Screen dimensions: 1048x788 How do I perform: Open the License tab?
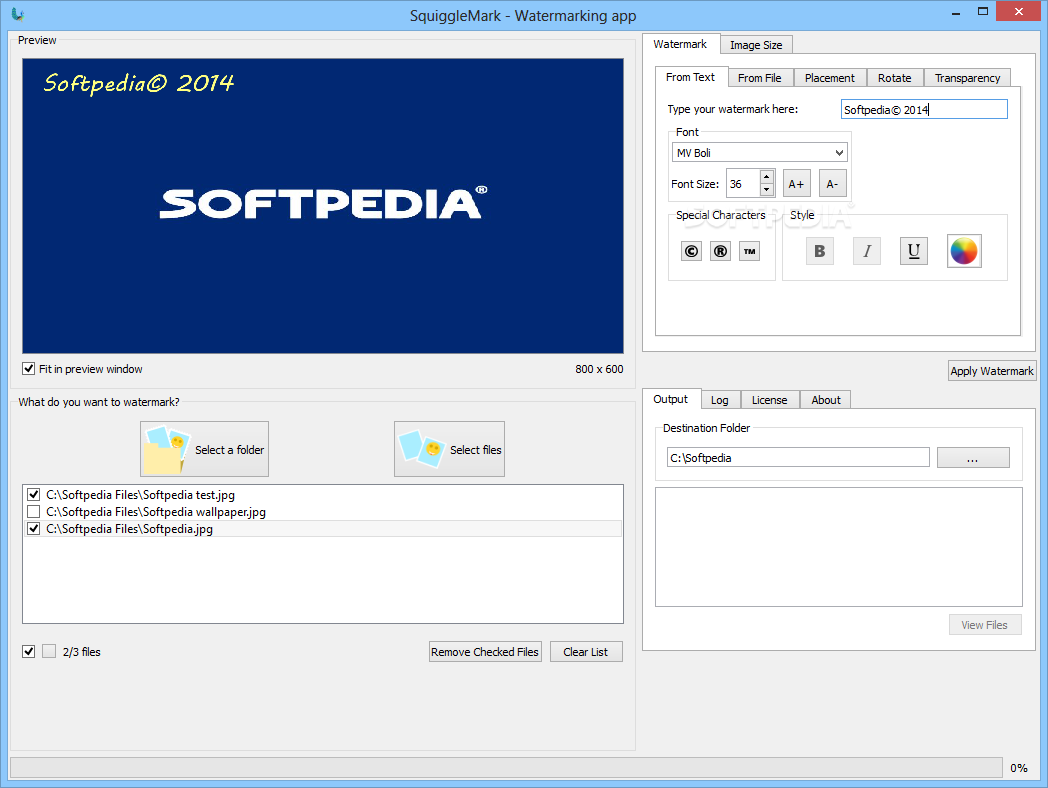pyautogui.click(x=769, y=400)
